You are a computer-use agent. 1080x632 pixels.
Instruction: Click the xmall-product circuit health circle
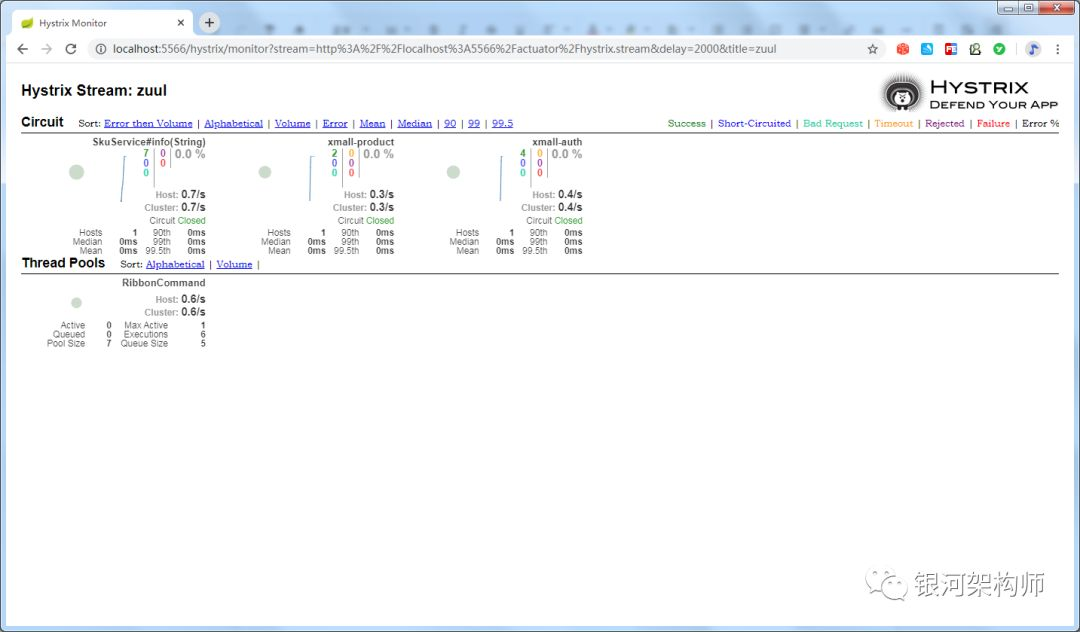pos(264,172)
